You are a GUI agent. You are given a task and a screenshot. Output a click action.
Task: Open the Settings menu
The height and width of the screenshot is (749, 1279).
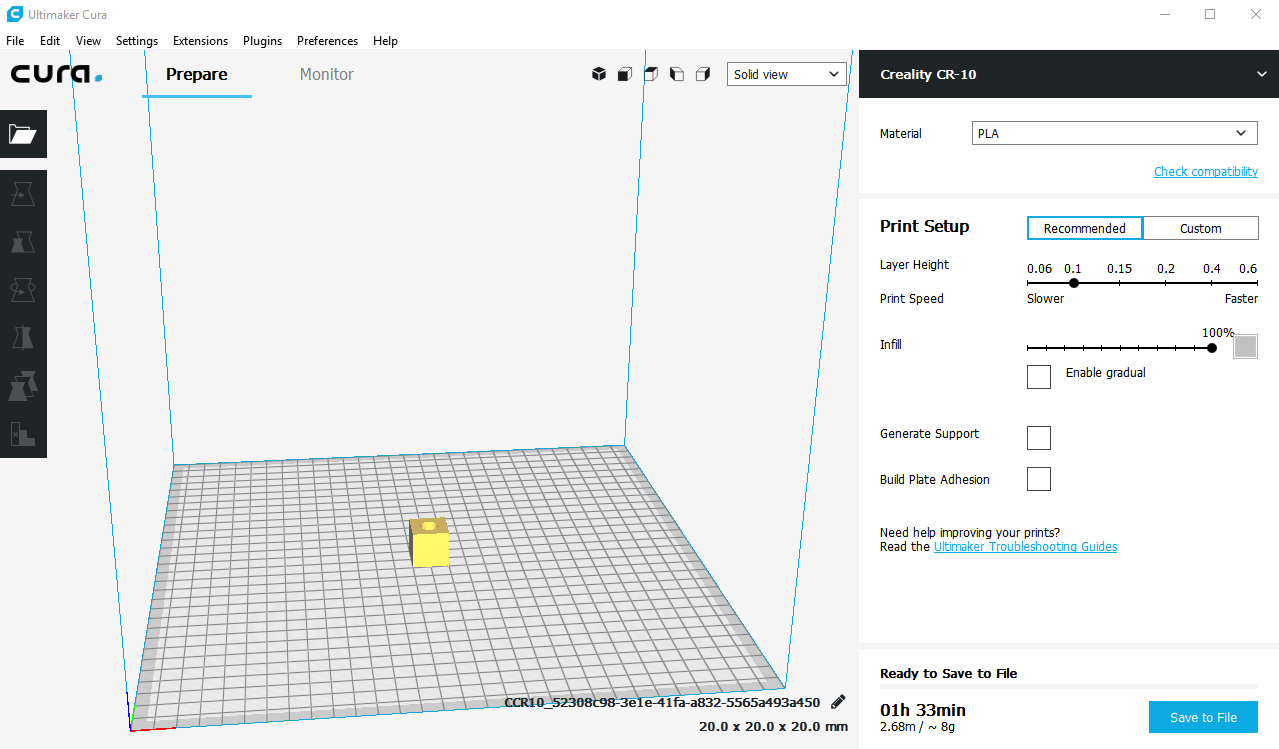tap(137, 41)
